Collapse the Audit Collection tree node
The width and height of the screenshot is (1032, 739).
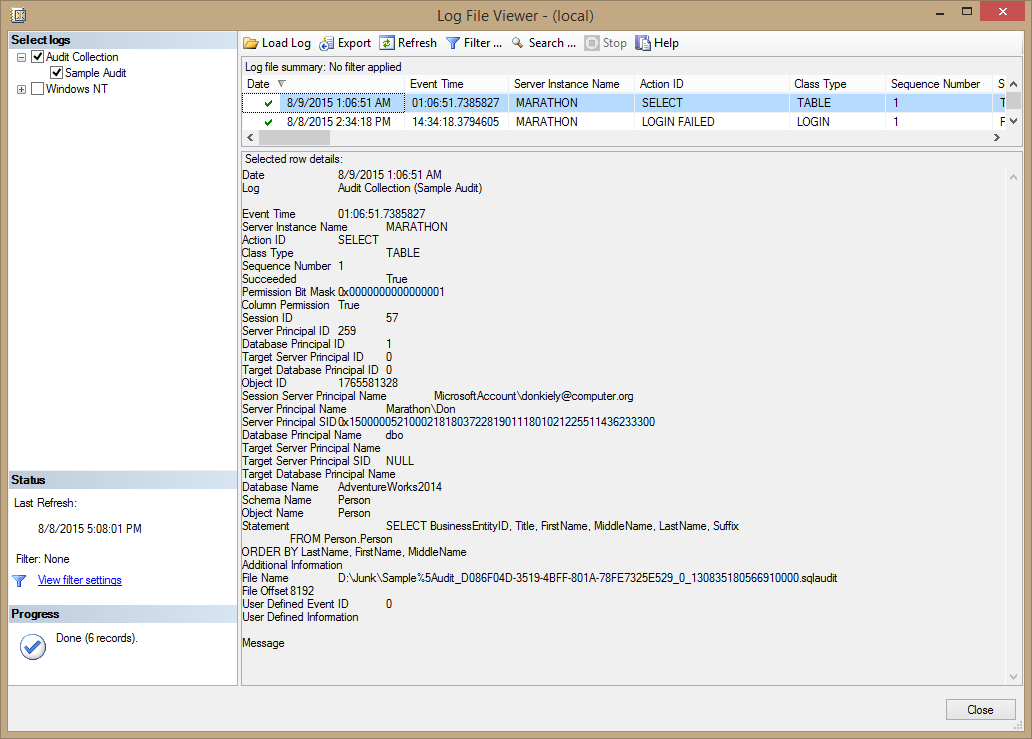(x=21, y=57)
